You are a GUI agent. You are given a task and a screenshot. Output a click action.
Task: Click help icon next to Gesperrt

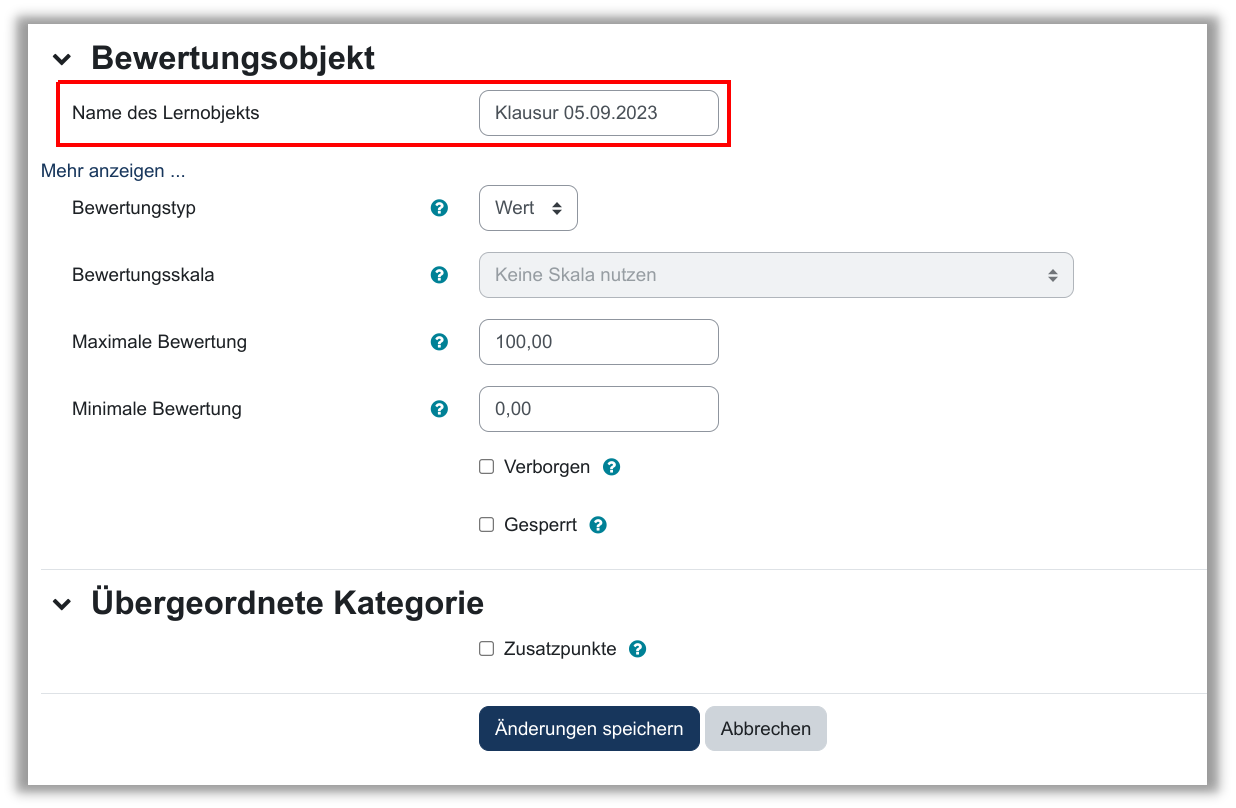(x=598, y=525)
